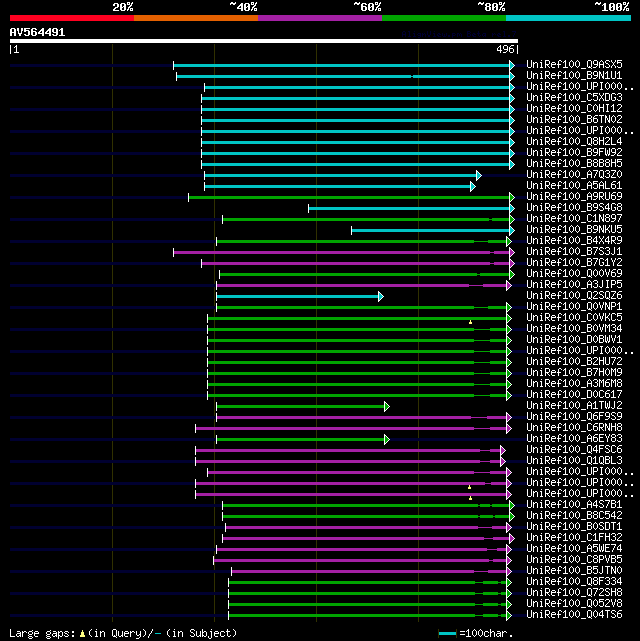Open the UniRef100_C0HI12 hit label

click(x=574, y=109)
